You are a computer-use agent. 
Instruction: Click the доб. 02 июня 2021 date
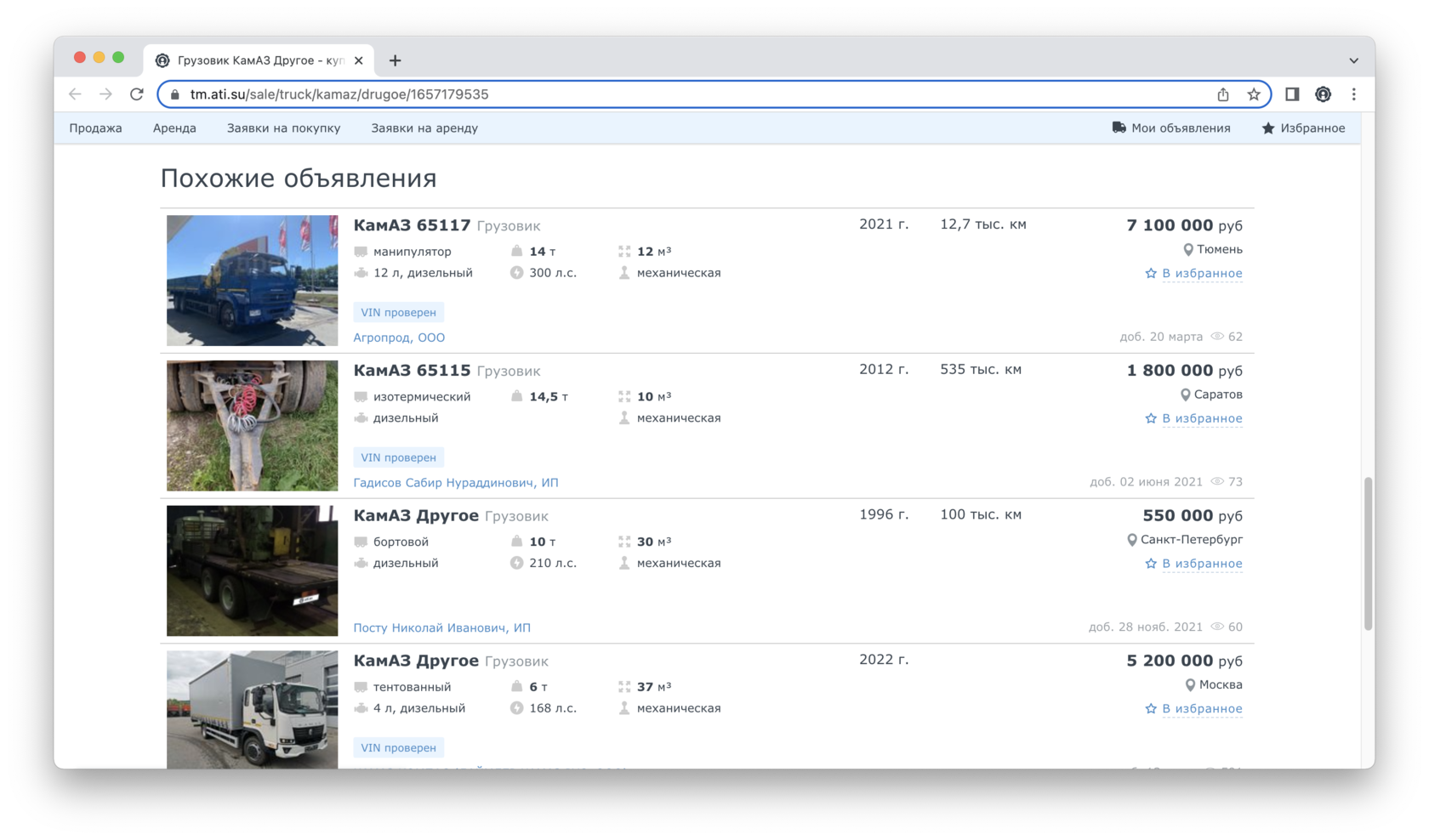pyautogui.click(x=1146, y=482)
